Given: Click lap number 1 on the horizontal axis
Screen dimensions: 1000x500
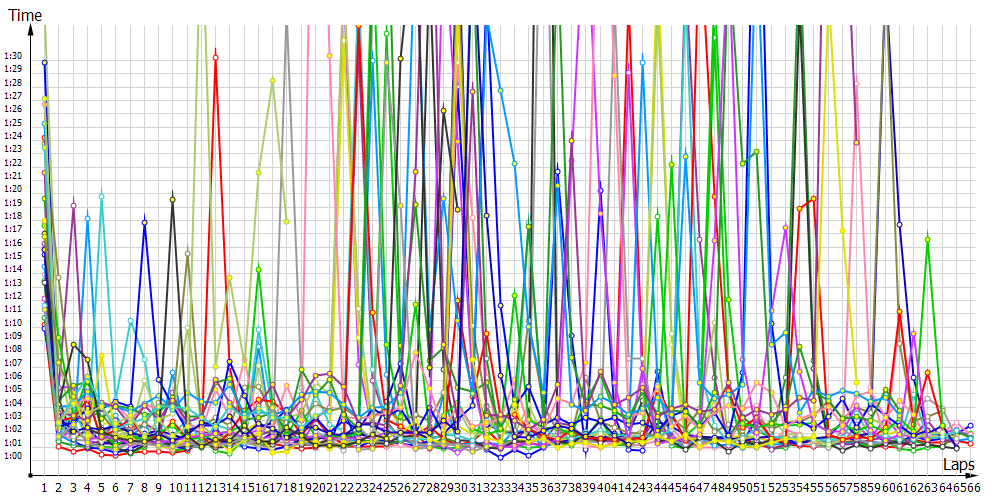Looking at the screenshot, I should (44, 487).
